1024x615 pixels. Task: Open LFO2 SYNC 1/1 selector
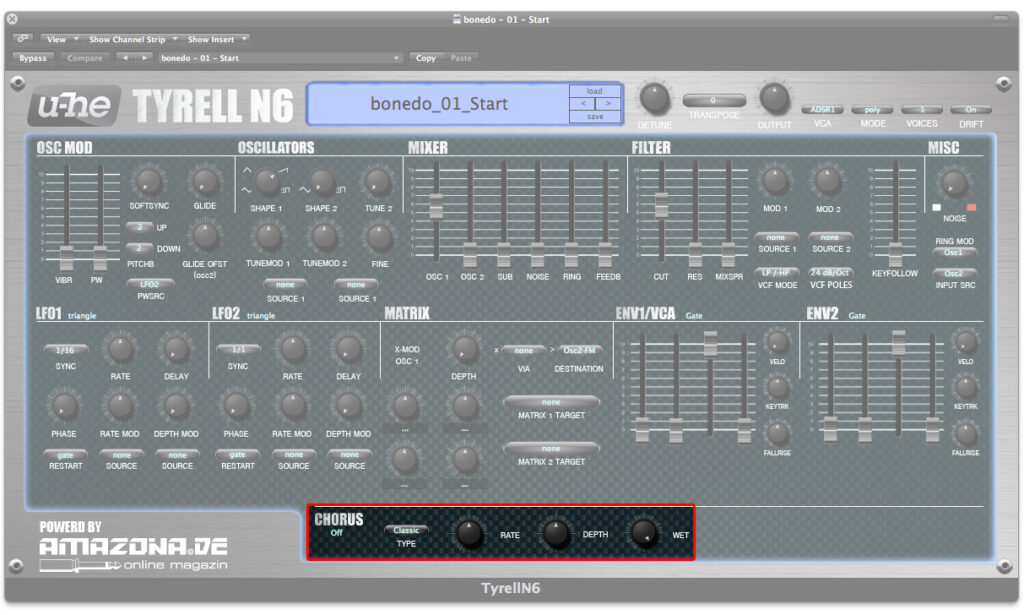pyautogui.click(x=238, y=350)
